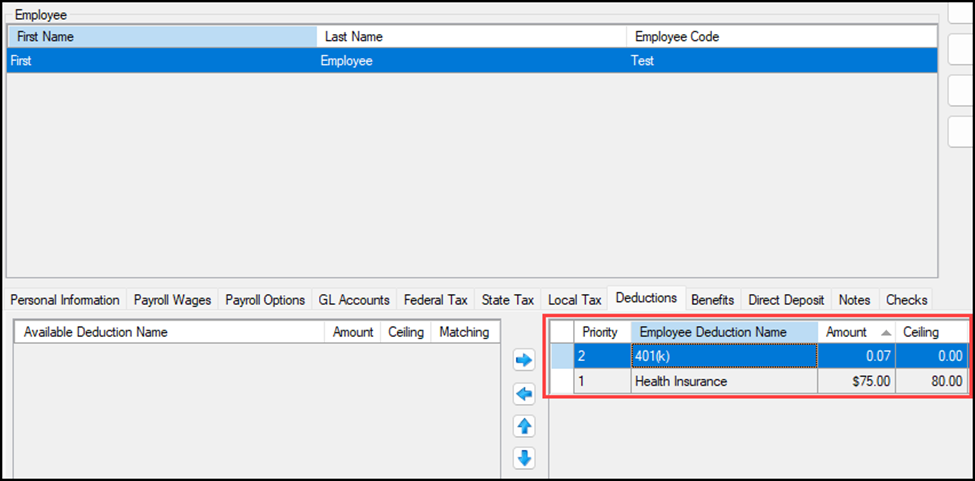975x481 pixels.
Task: Open the Personal Information tab
Action: 65,300
